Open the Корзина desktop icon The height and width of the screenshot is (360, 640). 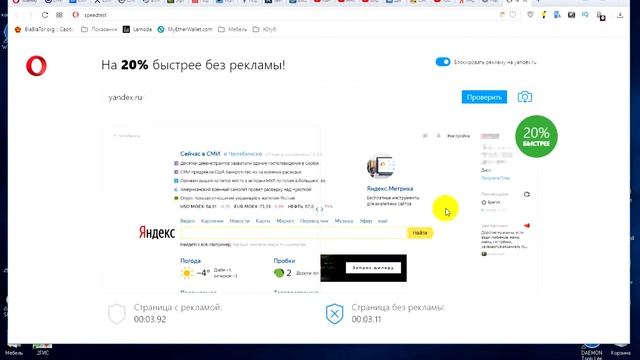[x=620, y=350]
